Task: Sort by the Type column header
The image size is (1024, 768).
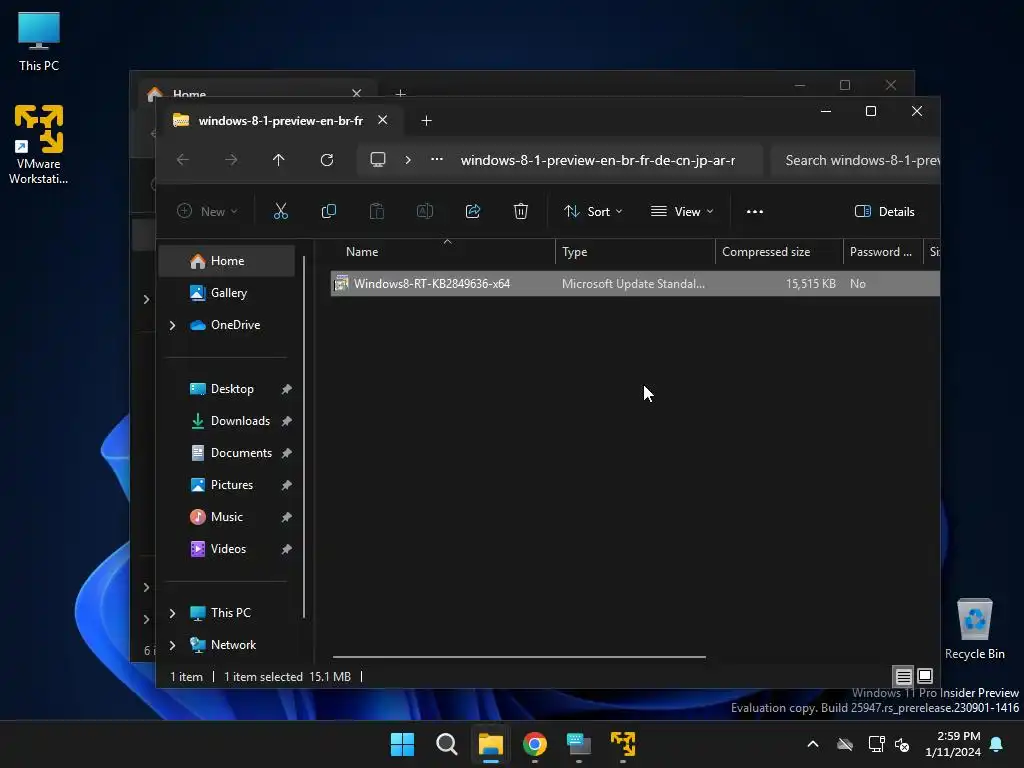Action: point(635,251)
